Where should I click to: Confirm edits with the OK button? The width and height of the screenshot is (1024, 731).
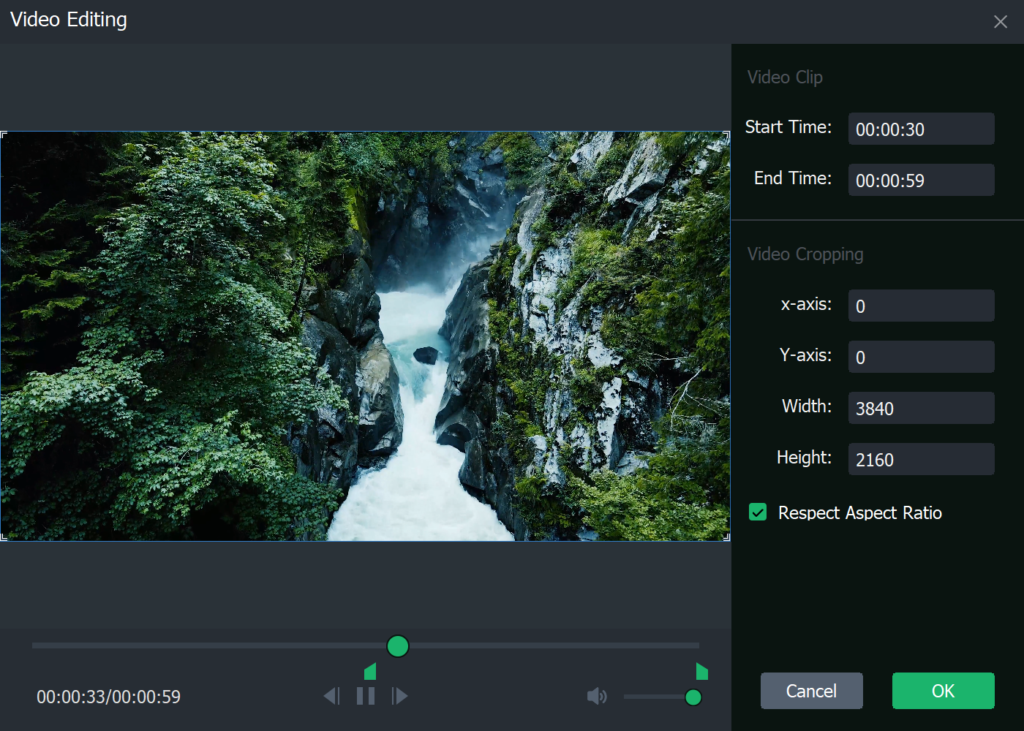(943, 691)
